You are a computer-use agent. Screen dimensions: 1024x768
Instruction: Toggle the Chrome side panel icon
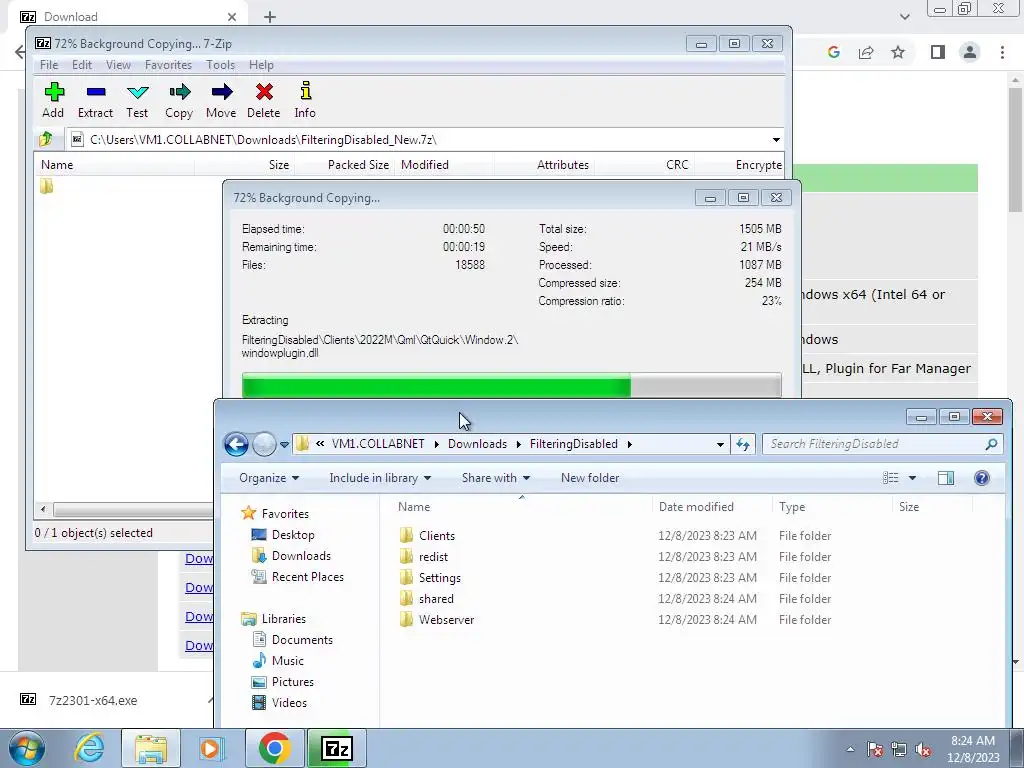coord(938,52)
